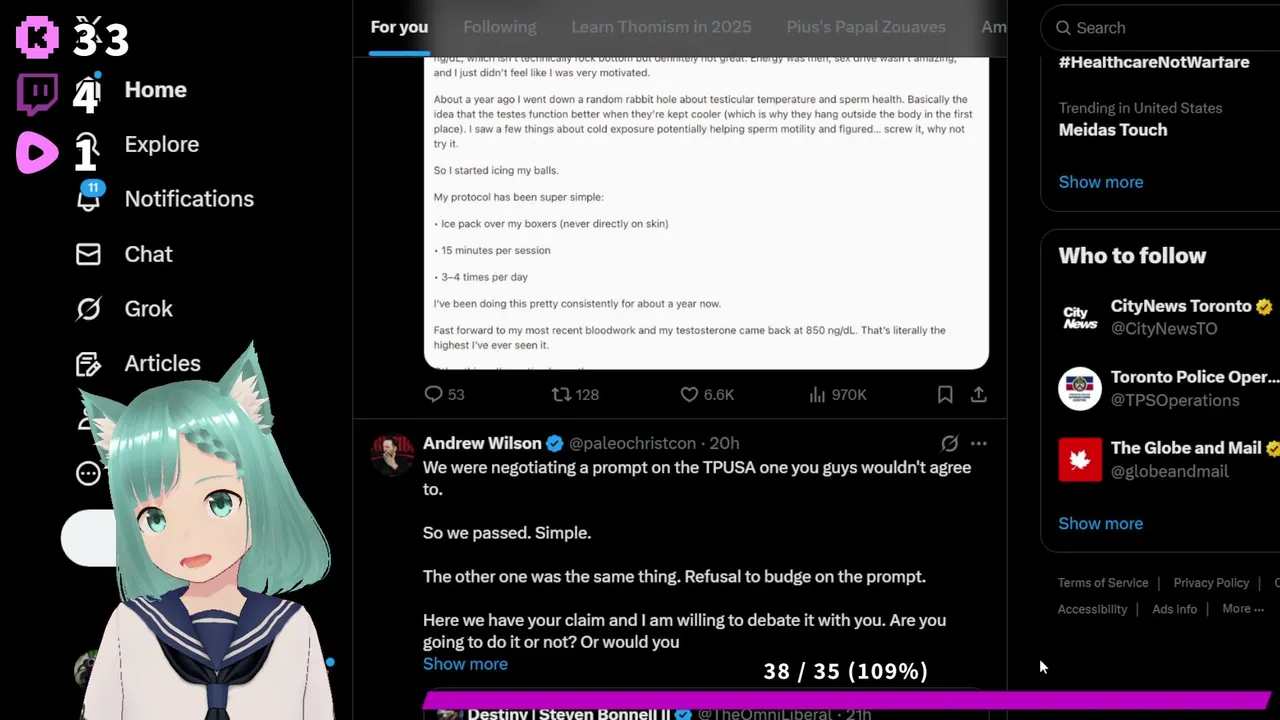Open the Notifications bell icon
Screen dimensions: 1280x720
pos(89,197)
